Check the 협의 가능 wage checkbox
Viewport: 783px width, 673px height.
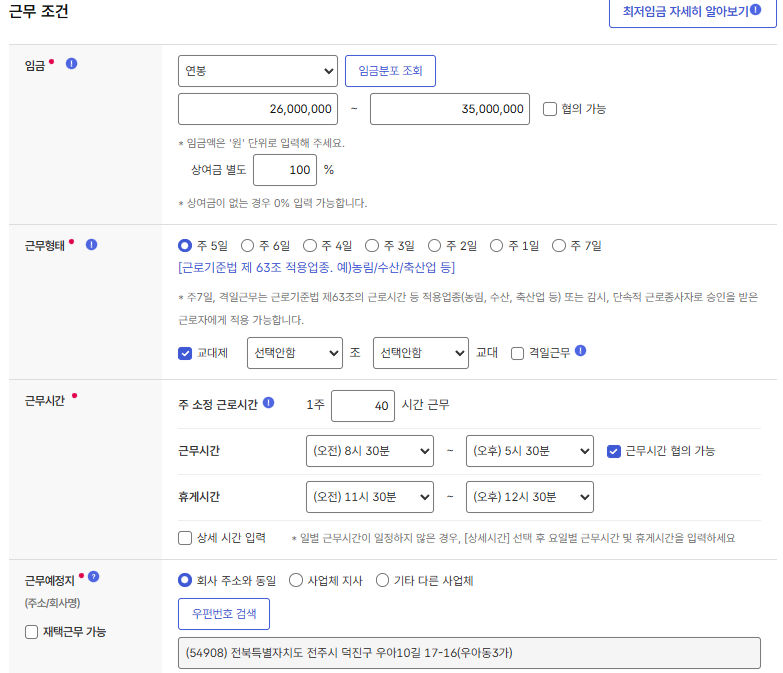click(x=550, y=109)
